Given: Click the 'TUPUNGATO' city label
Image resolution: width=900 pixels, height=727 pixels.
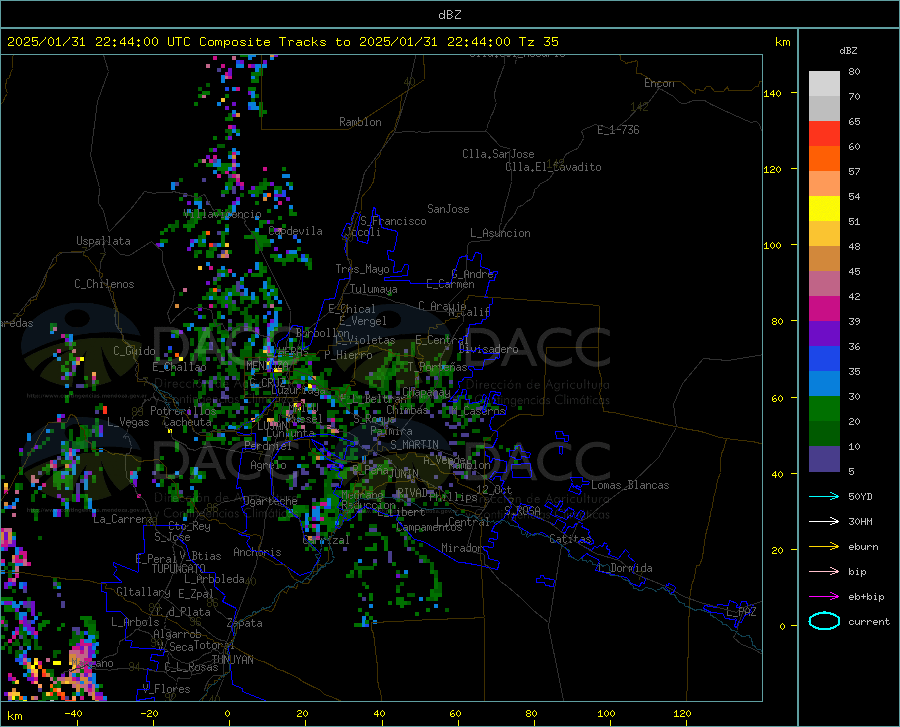Looking at the screenshot, I should click(x=179, y=569).
